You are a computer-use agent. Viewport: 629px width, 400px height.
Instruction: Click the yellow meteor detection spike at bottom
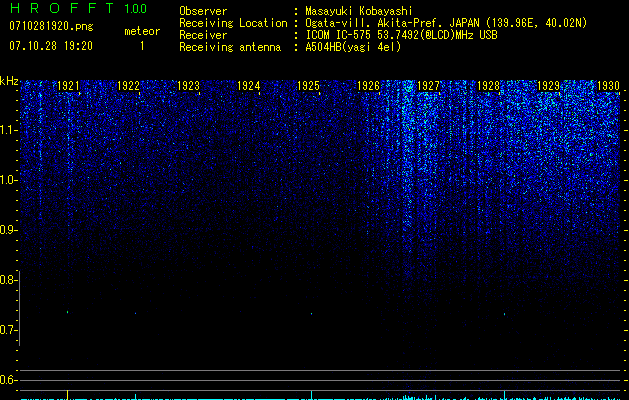pos(67,394)
